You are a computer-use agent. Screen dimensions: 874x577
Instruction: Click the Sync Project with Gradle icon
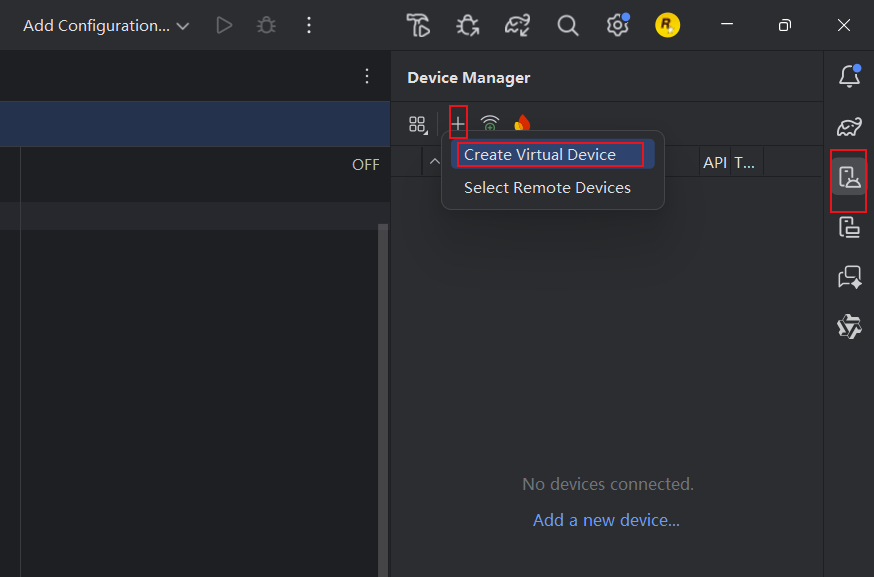click(517, 26)
